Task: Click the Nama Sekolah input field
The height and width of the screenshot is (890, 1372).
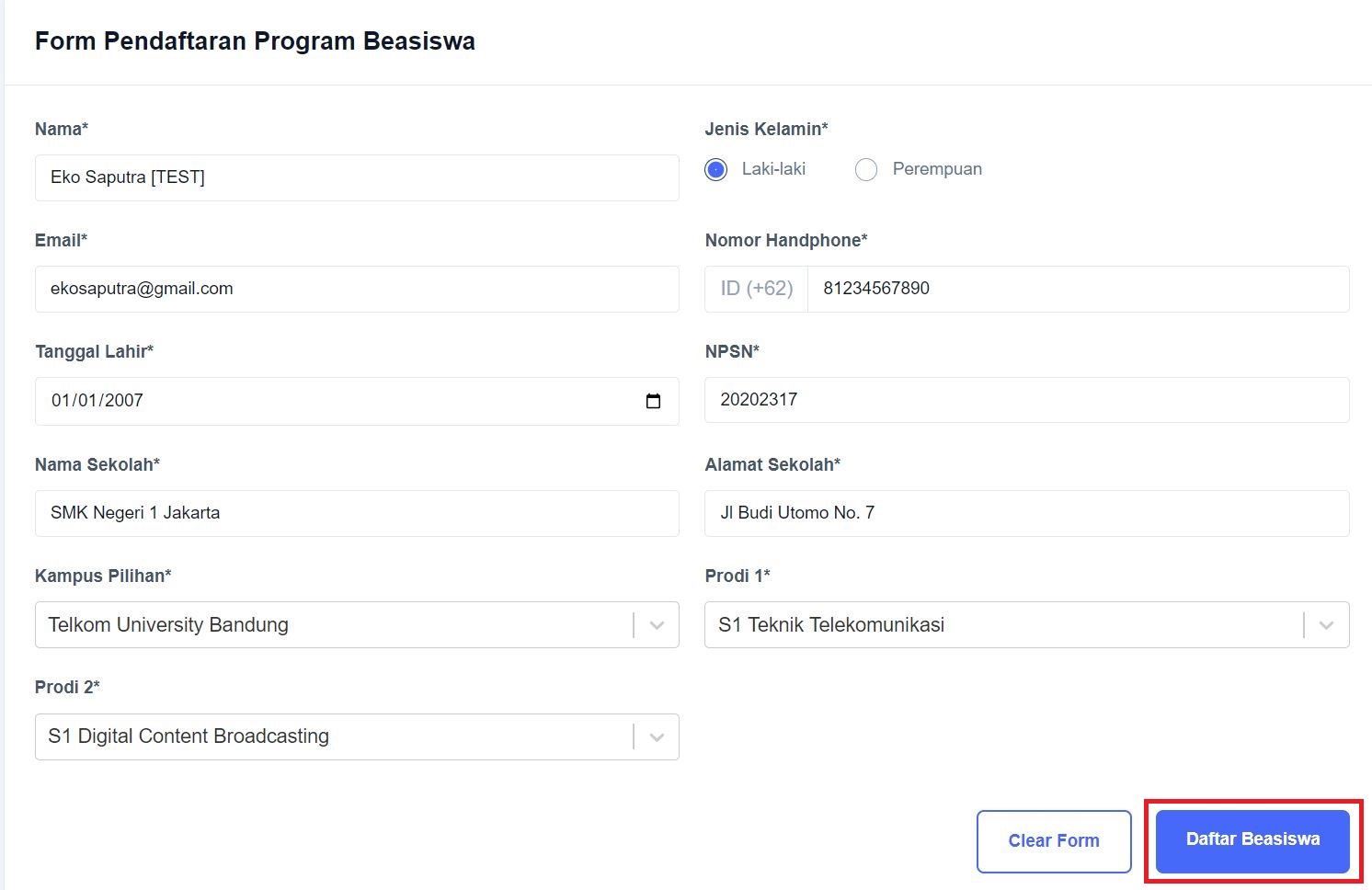Action: (x=357, y=513)
